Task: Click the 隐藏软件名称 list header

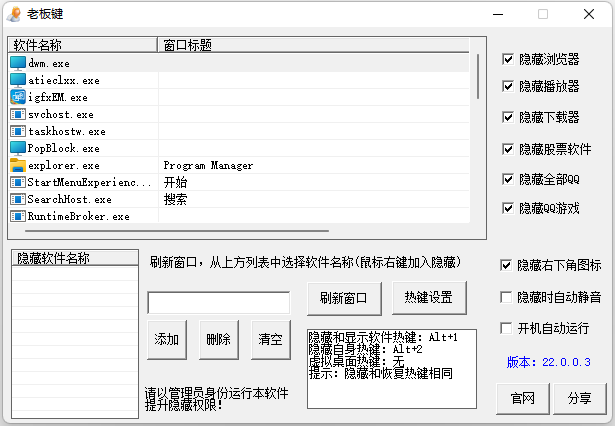Action: point(75,258)
